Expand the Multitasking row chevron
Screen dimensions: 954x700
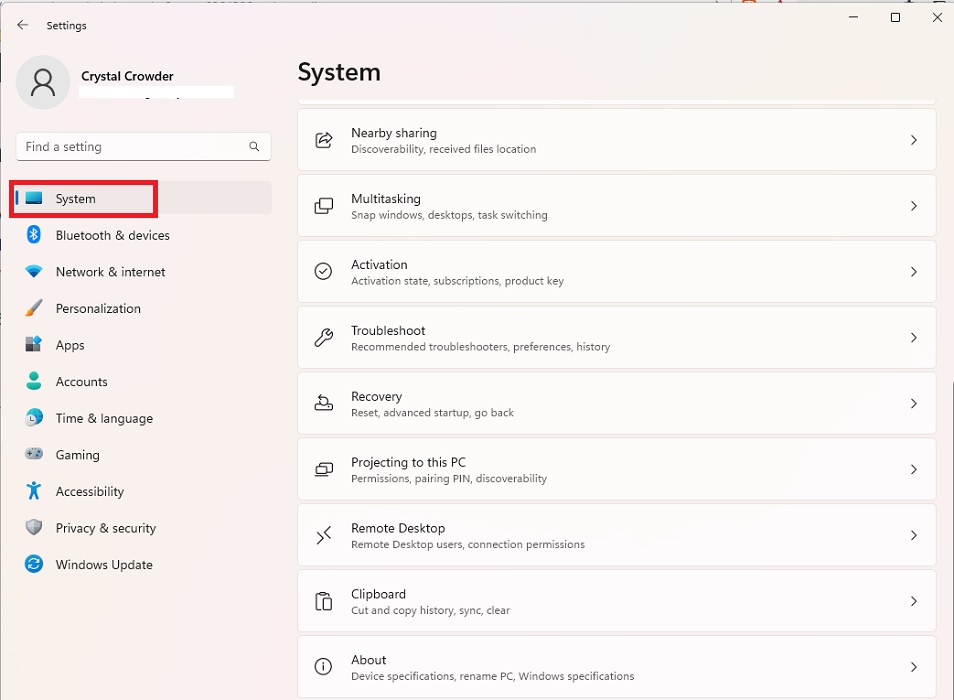tap(913, 205)
